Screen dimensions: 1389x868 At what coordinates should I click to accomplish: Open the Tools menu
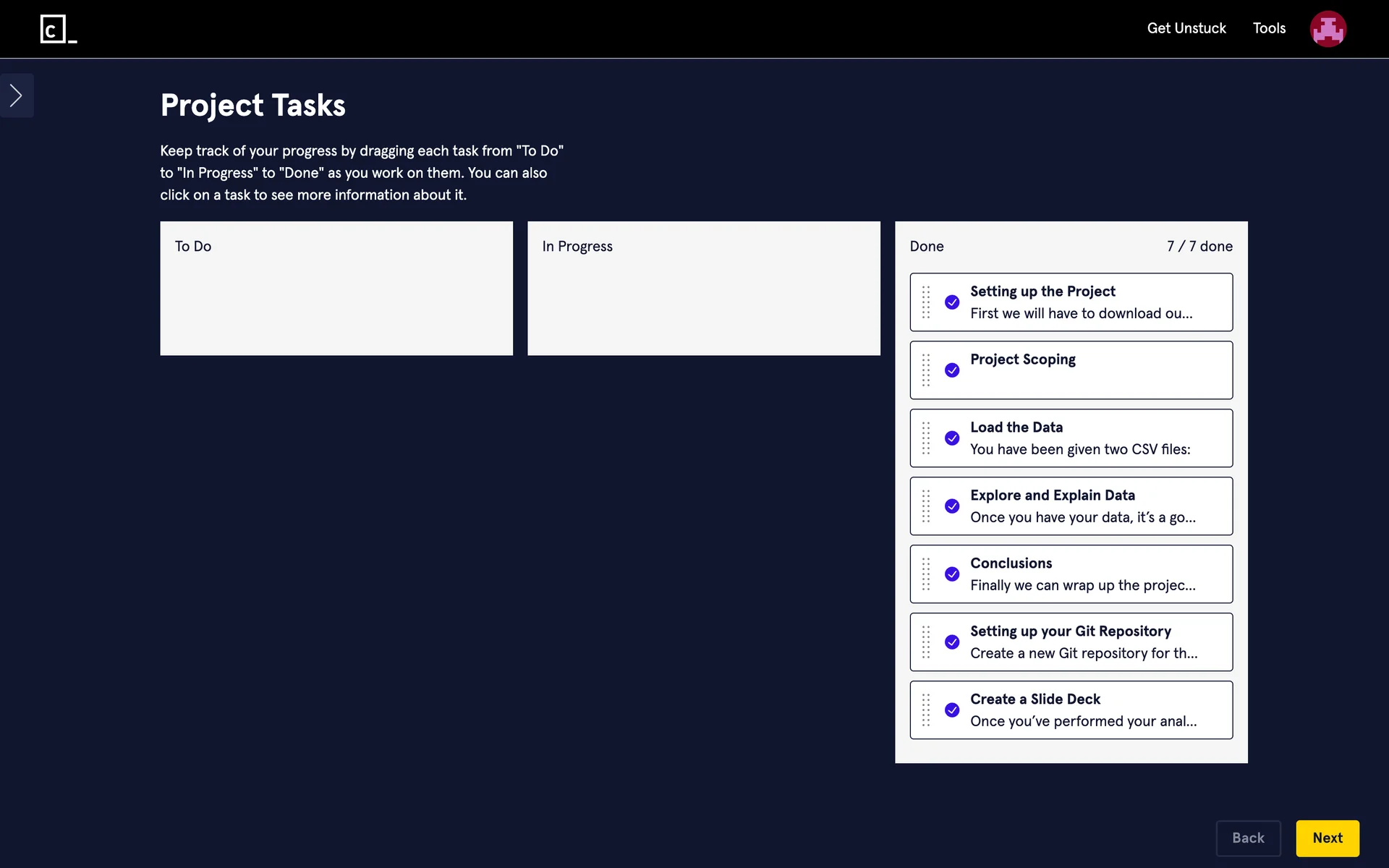click(x=1269, y=28)
